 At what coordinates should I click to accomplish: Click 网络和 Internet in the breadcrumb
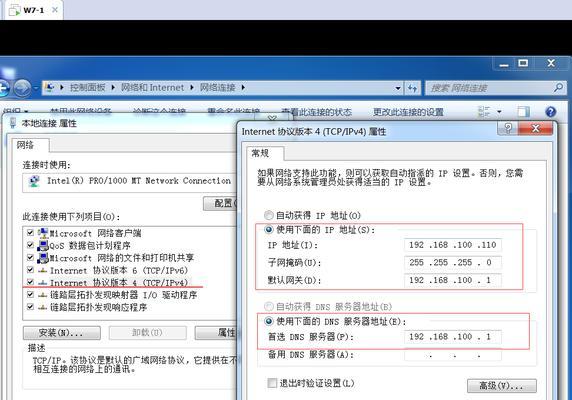[x=152, y=88]
